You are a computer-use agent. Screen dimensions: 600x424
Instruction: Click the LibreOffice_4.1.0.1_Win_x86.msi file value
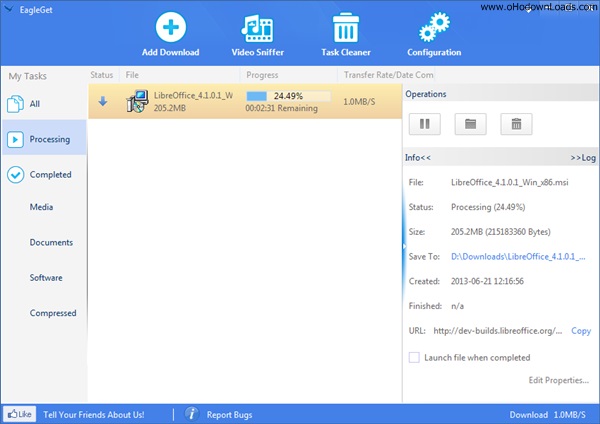point(509,183)
